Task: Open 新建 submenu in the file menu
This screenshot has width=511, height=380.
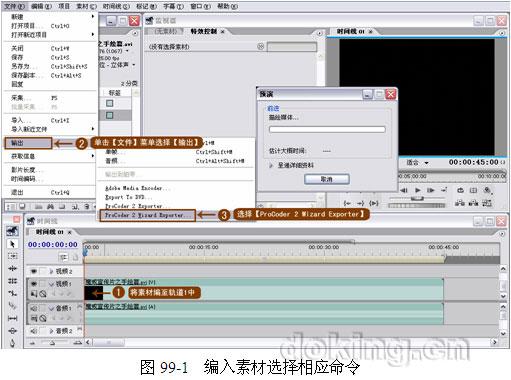Action: pyautogui.click(x=50, y=16)
